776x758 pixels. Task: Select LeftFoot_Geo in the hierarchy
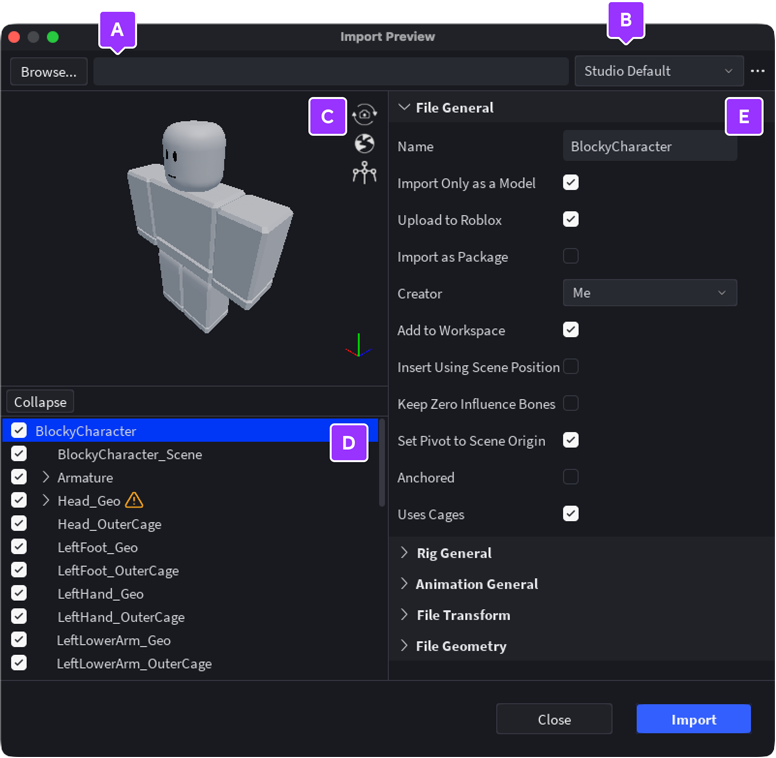pos(97,547)
